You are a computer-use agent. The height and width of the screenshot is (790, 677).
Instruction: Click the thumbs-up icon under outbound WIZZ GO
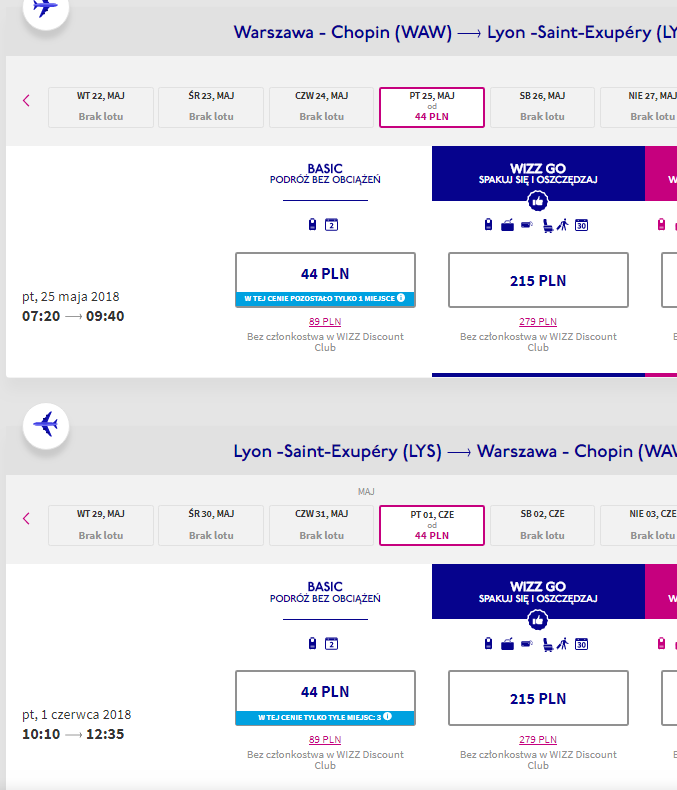(x=538, y=202)
